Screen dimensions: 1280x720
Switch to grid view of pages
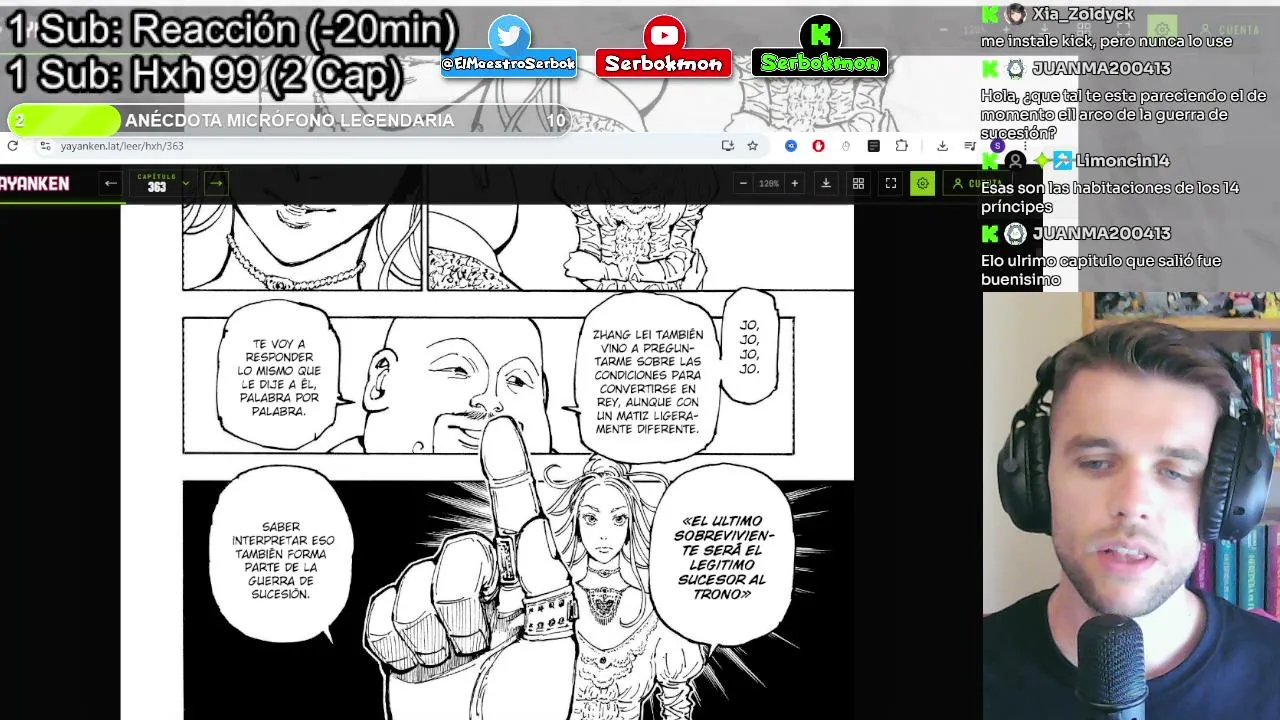858,183
